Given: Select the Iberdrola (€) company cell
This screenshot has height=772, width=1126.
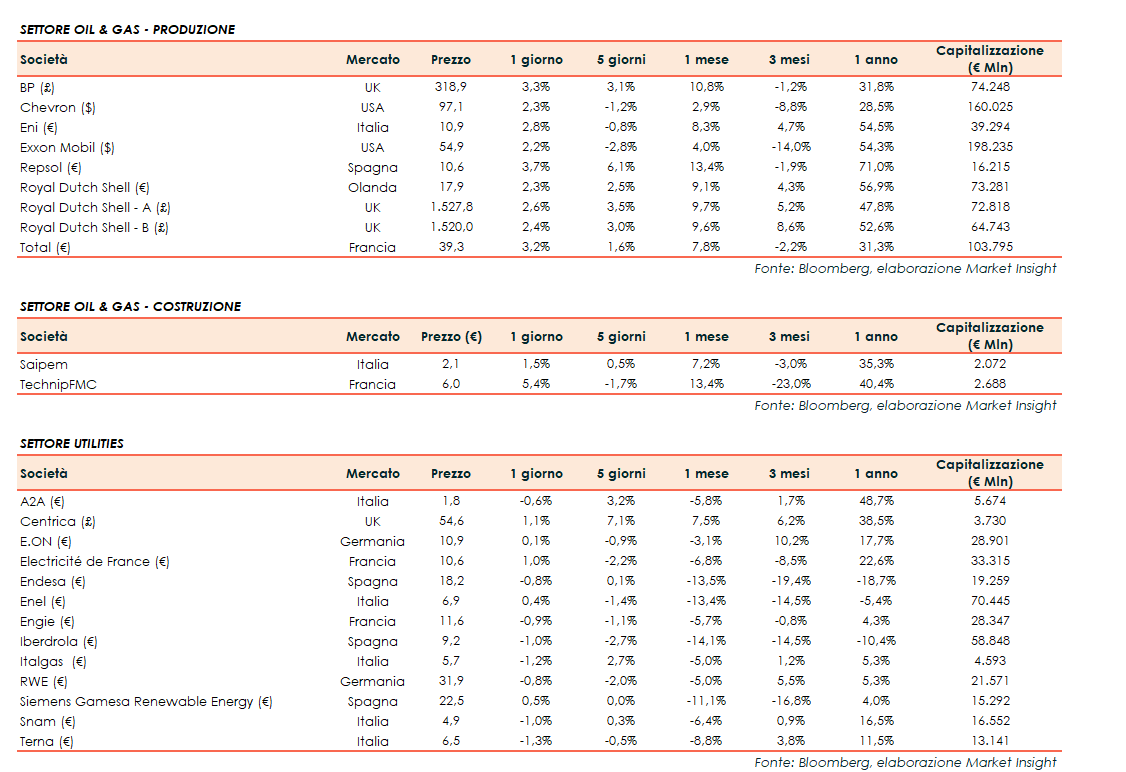Looking at the screenshot, I should [x=59, y=641].
